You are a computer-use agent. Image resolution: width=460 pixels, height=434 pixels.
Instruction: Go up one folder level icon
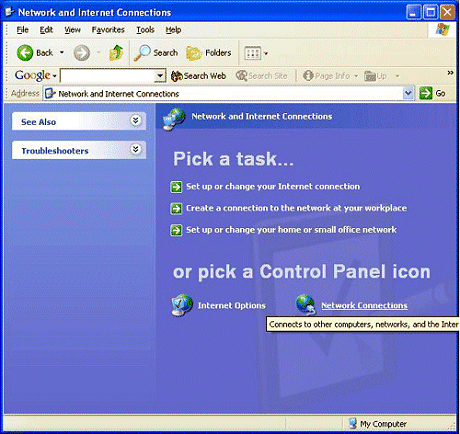click(x=116, y=53)
